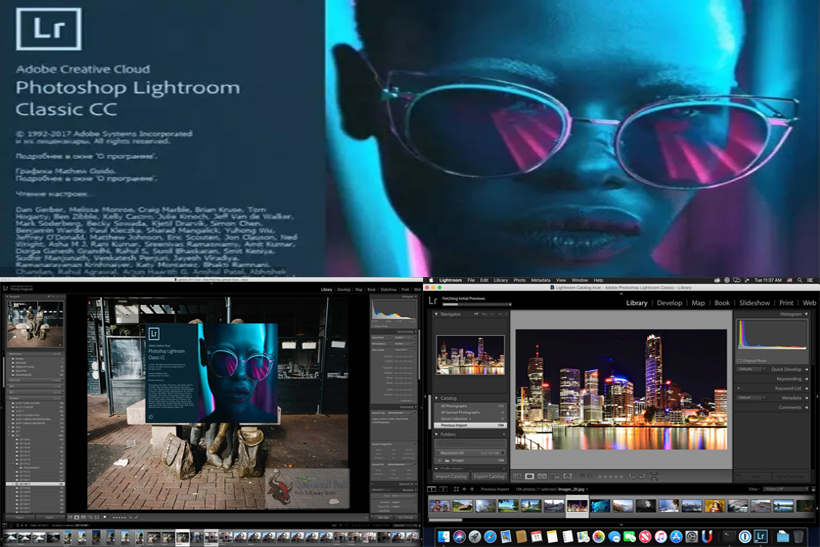Open 1Password from the Dock
The height and width of the screenshot is (547, 820).
(745, 537)
